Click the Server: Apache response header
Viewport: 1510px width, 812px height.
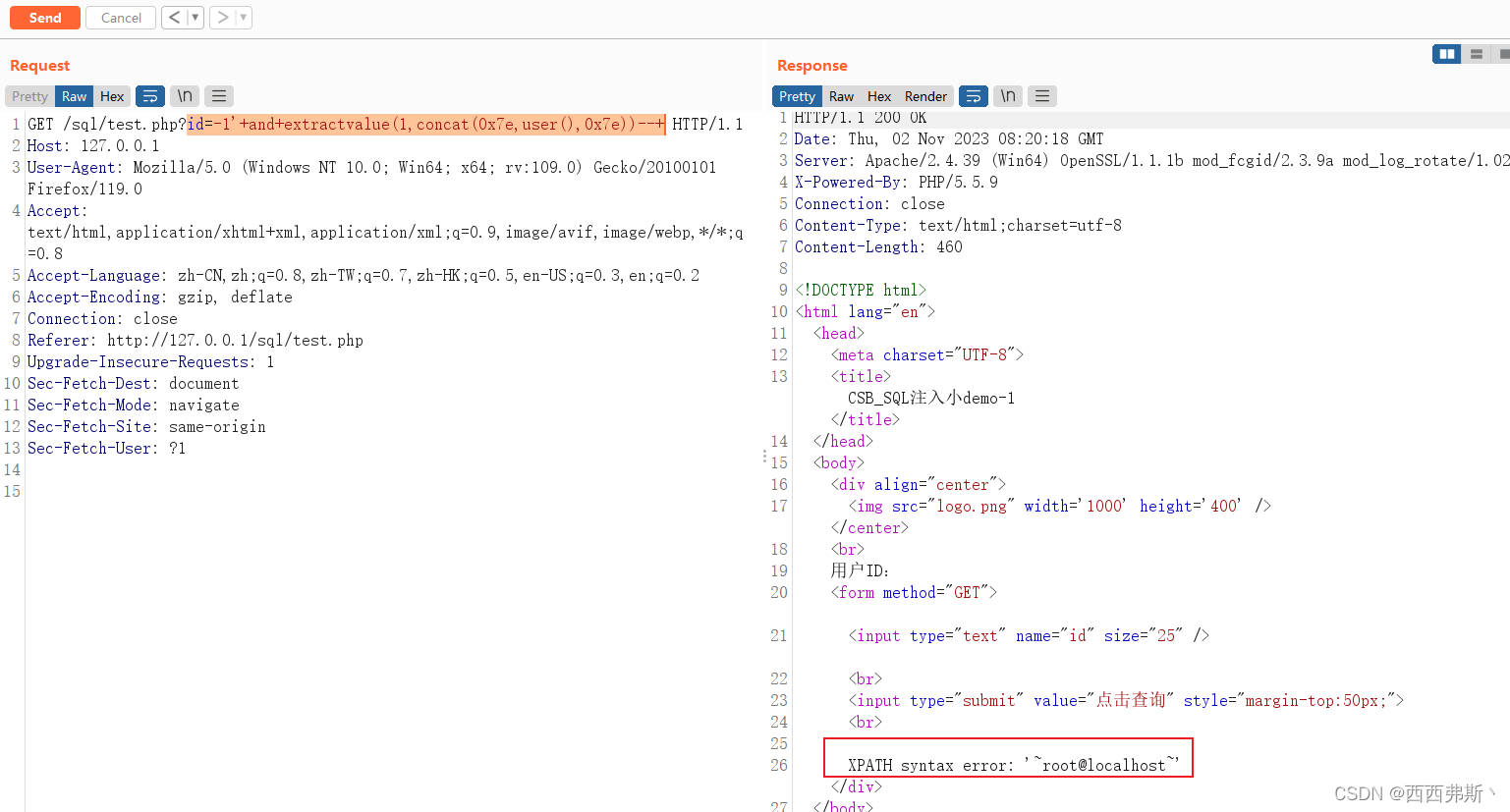click(1151, 160)
